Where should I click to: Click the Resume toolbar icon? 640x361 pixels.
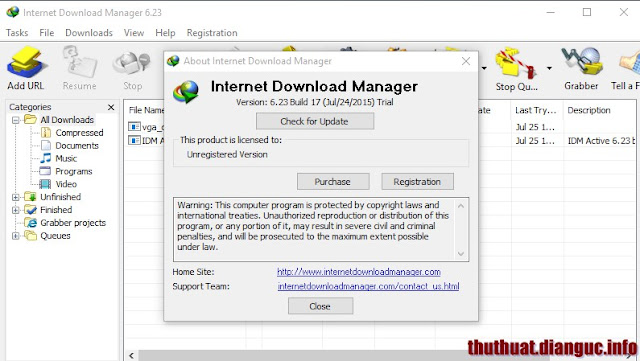(80, 68)
